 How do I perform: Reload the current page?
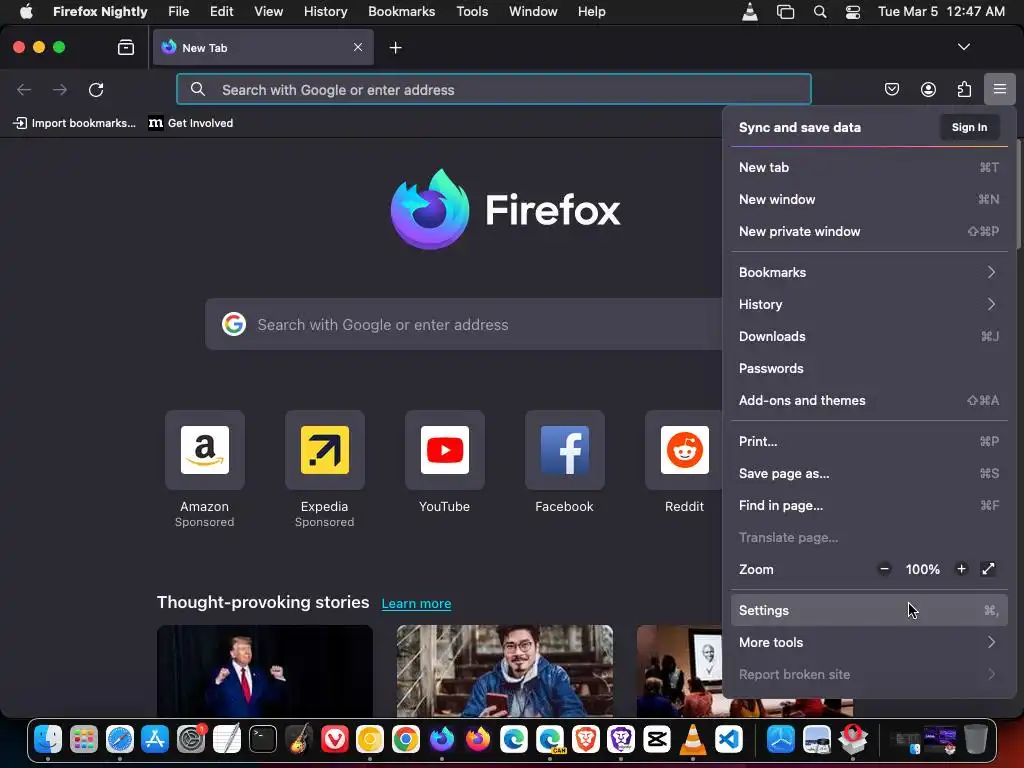pos(96,89)
